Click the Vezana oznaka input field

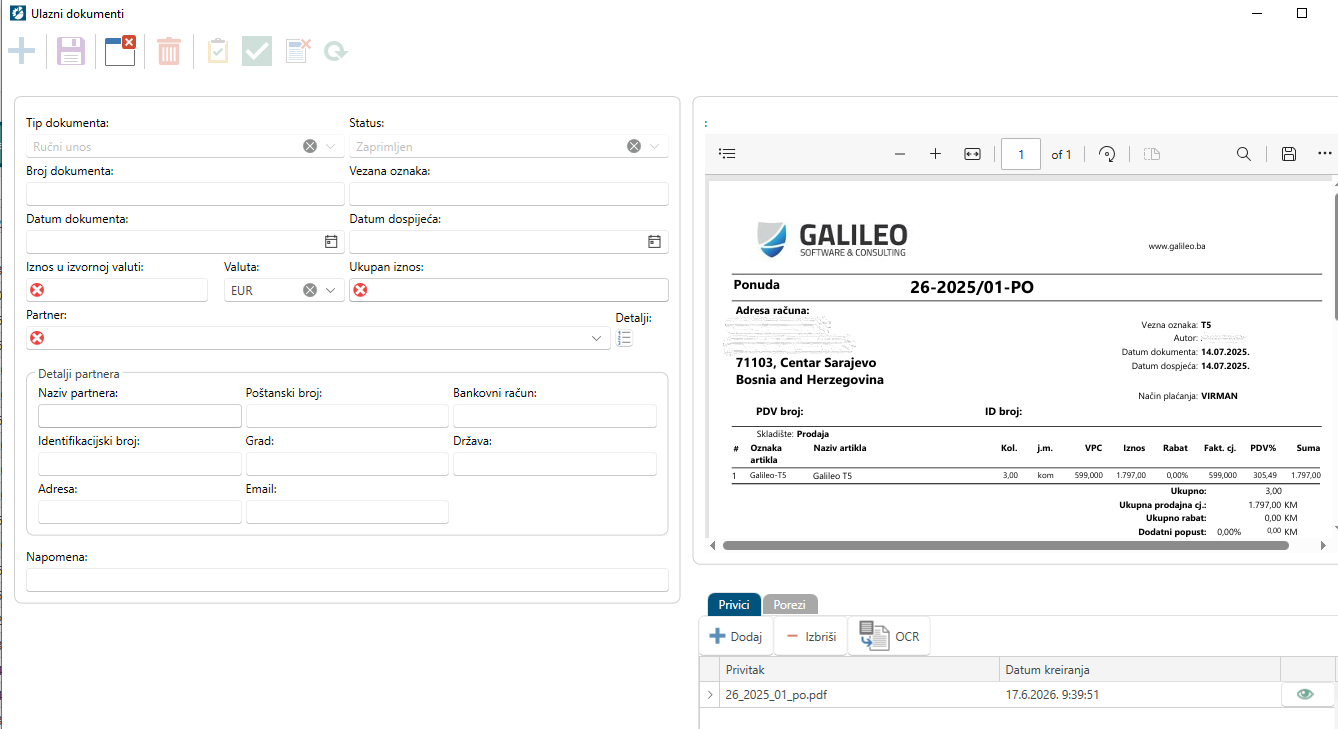coord(509,194)
